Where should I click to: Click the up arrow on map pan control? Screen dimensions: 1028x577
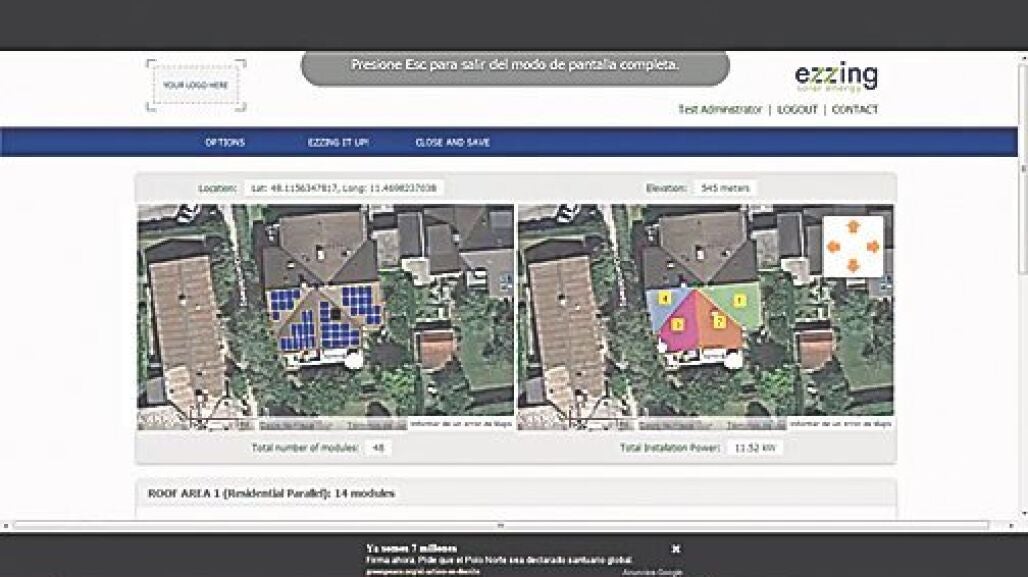coord(852,227)
